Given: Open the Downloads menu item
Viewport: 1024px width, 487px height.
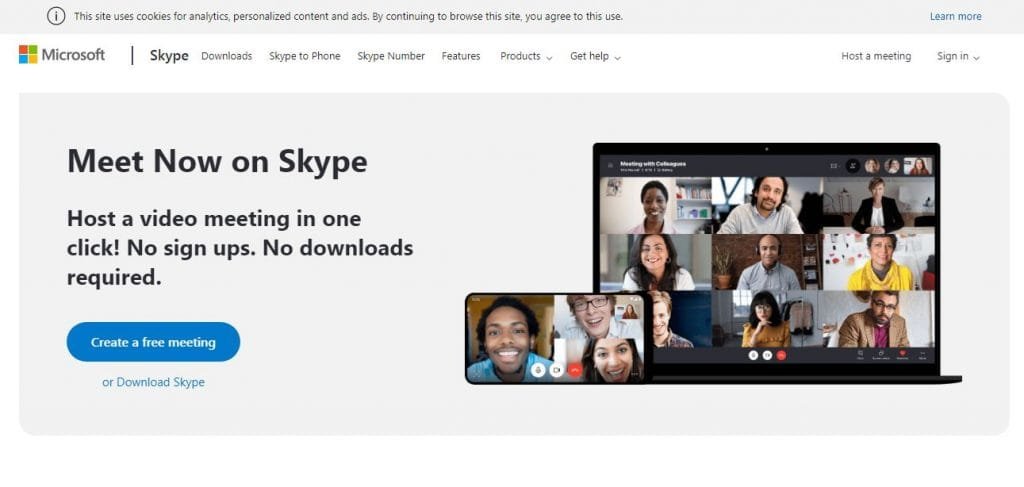Looking at the screenshot, I should (227, 56).
